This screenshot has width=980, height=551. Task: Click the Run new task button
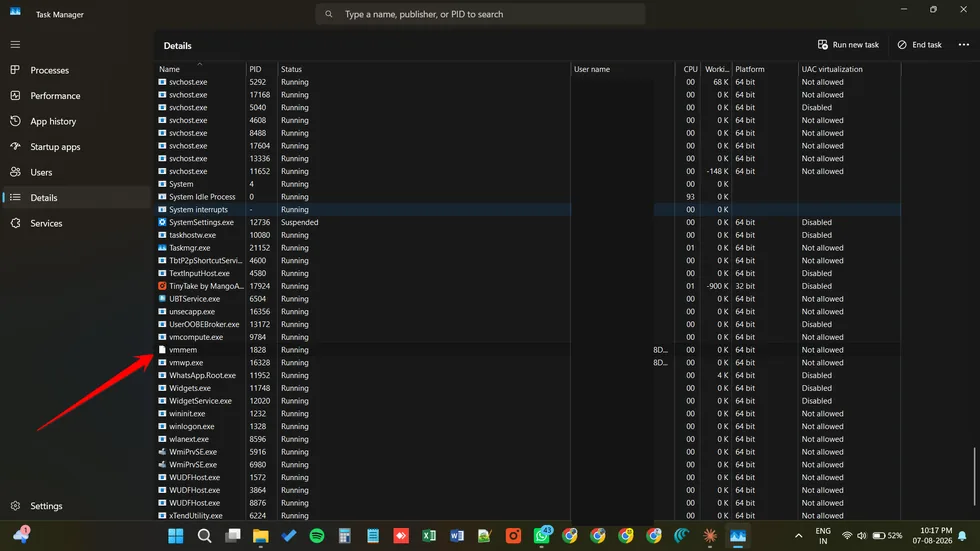pyautogui.click(x=848, y=45)
